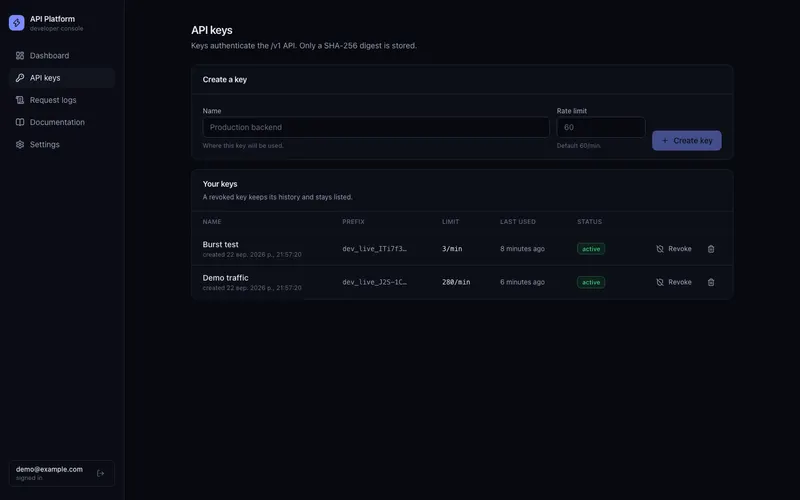Click the NAME column header
Image resolution: width=800 pixels, height=500 pixels.
coord(212,222)
